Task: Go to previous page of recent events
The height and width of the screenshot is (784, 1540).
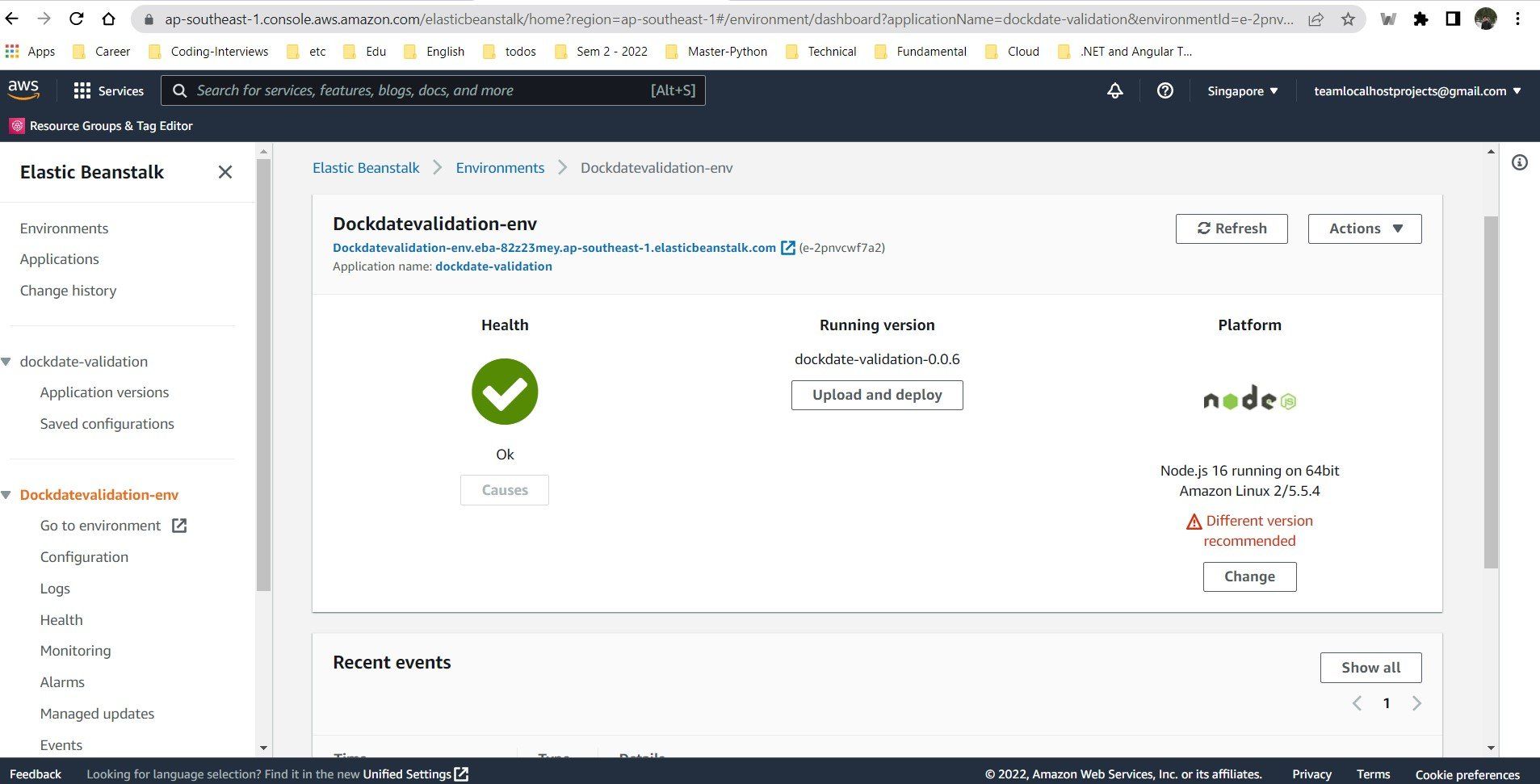Action: 1357,703
